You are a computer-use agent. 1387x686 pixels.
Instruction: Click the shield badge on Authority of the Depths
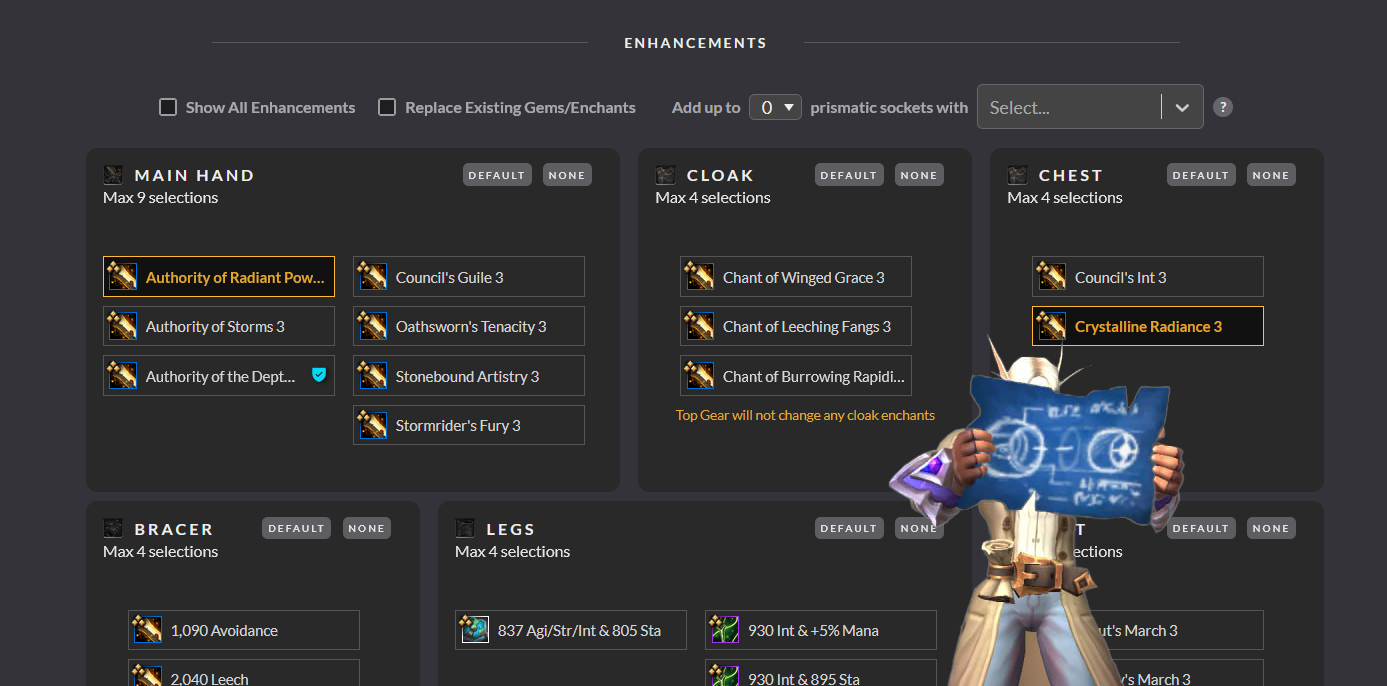319,376
